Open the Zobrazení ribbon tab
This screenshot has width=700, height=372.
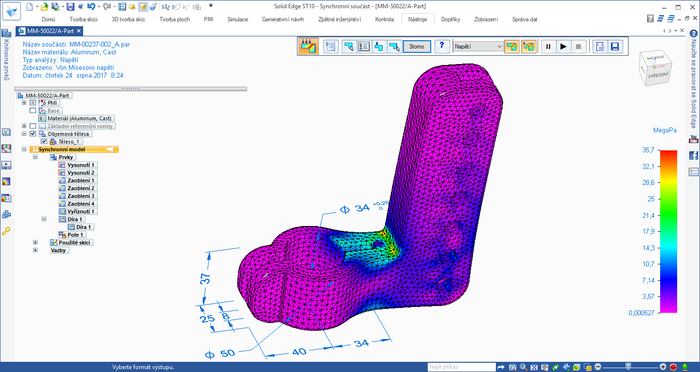[x=486, y=19]
